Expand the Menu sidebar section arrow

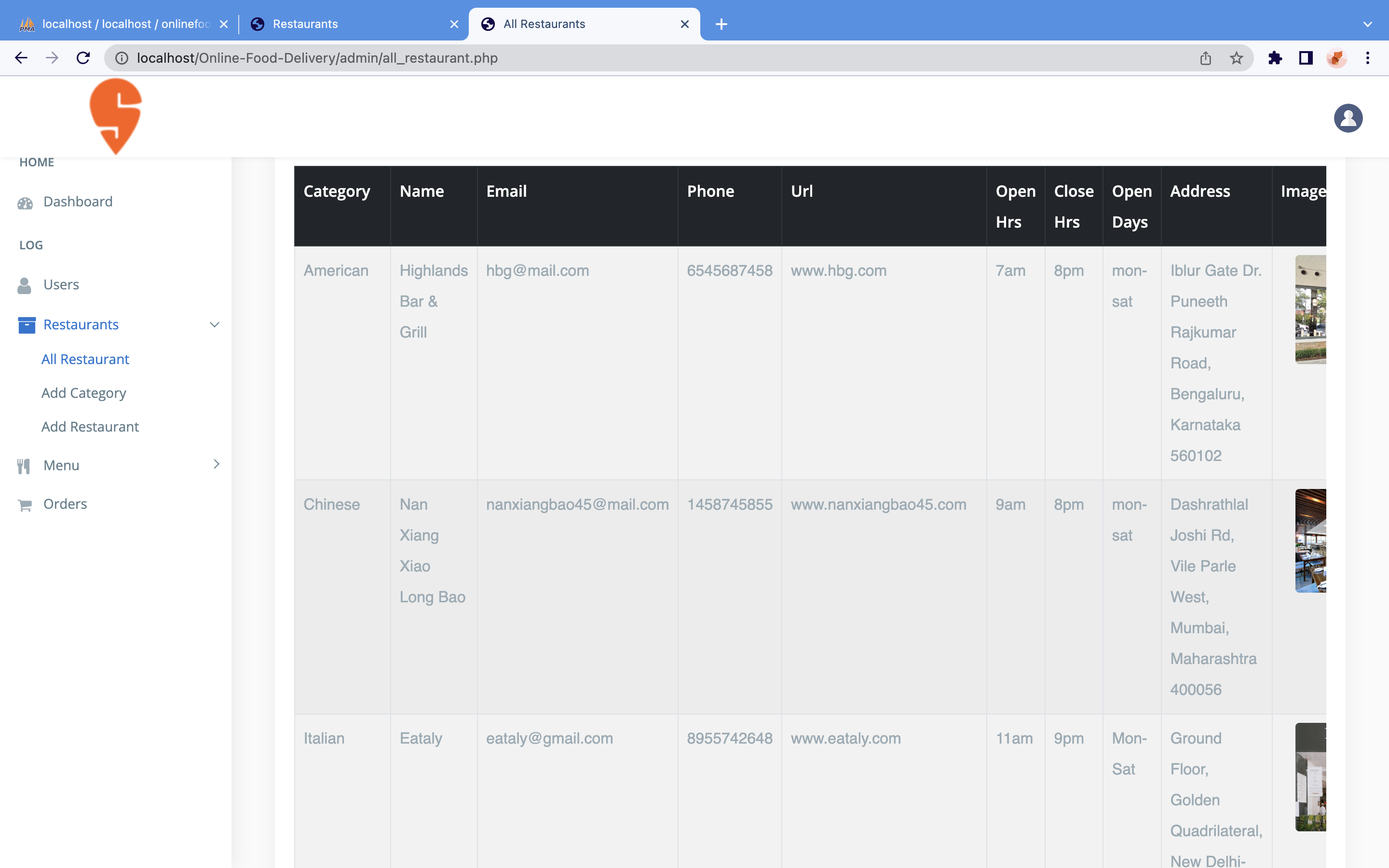click(x=217, y=464)
